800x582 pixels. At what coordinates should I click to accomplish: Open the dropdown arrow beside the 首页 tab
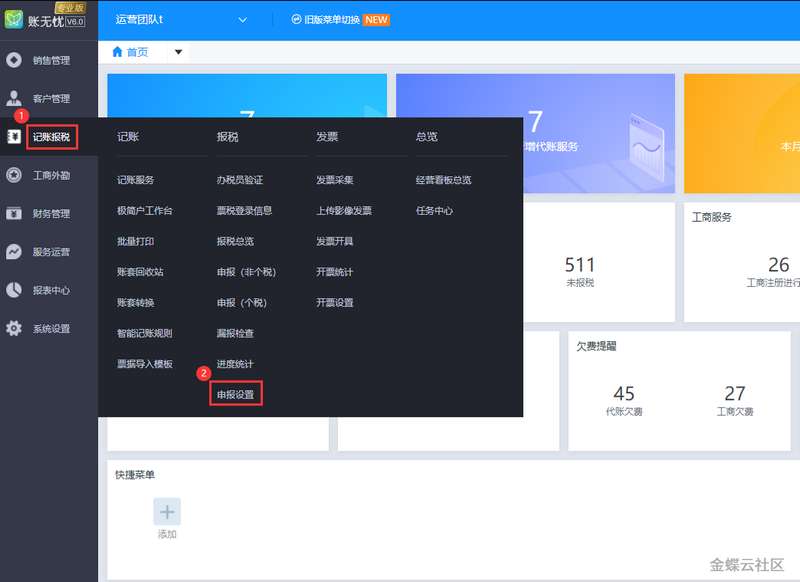(x=178, y=52)
